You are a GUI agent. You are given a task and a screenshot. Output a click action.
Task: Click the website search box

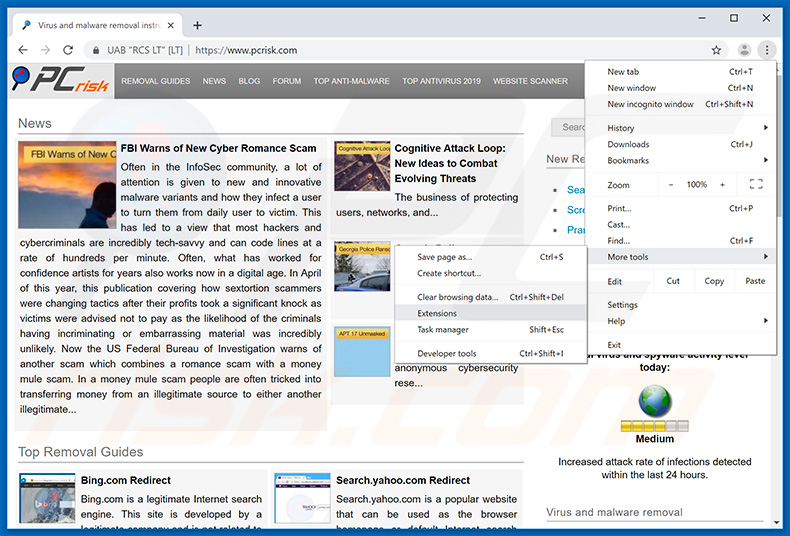point(568,127)
